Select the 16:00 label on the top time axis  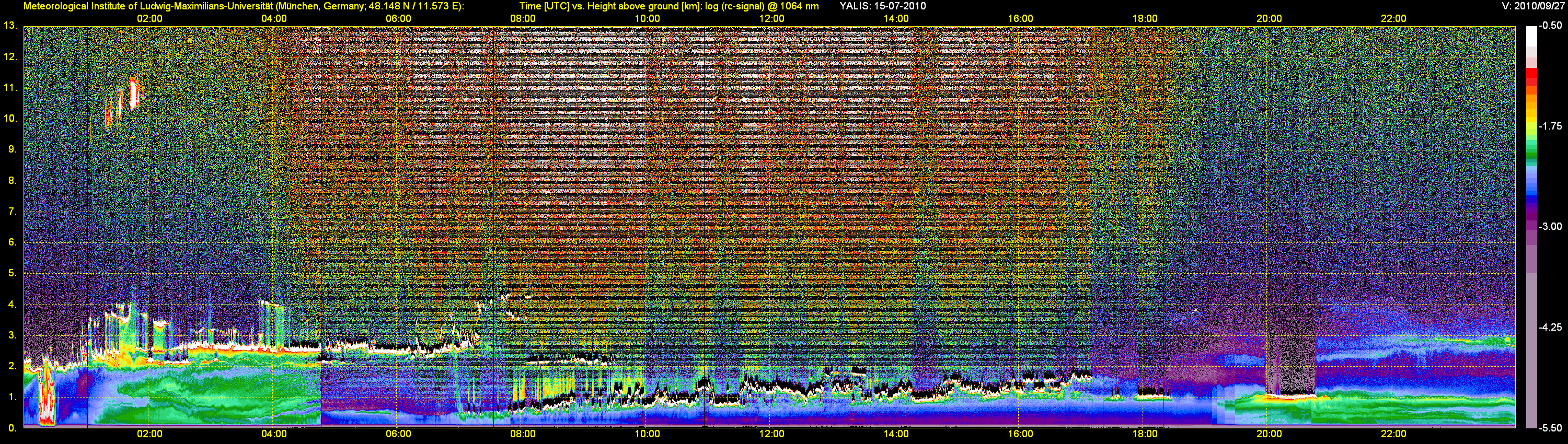1020,18
